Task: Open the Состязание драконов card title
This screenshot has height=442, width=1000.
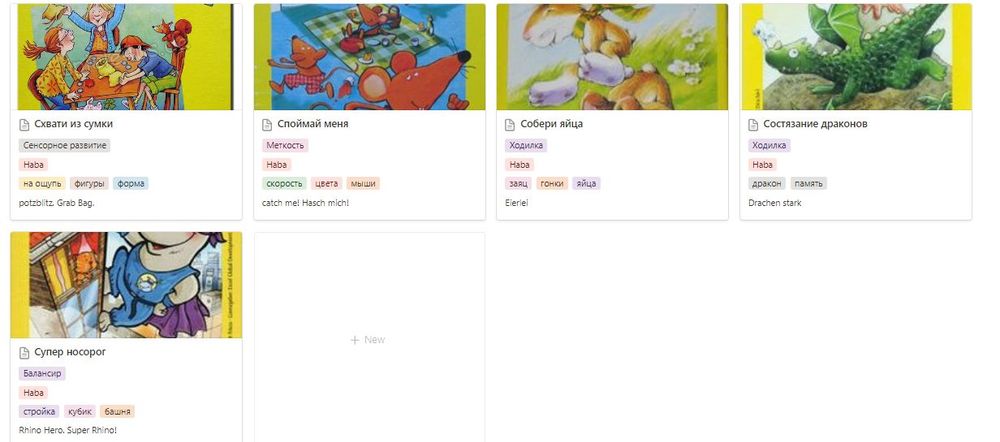Action: point(815,124)
